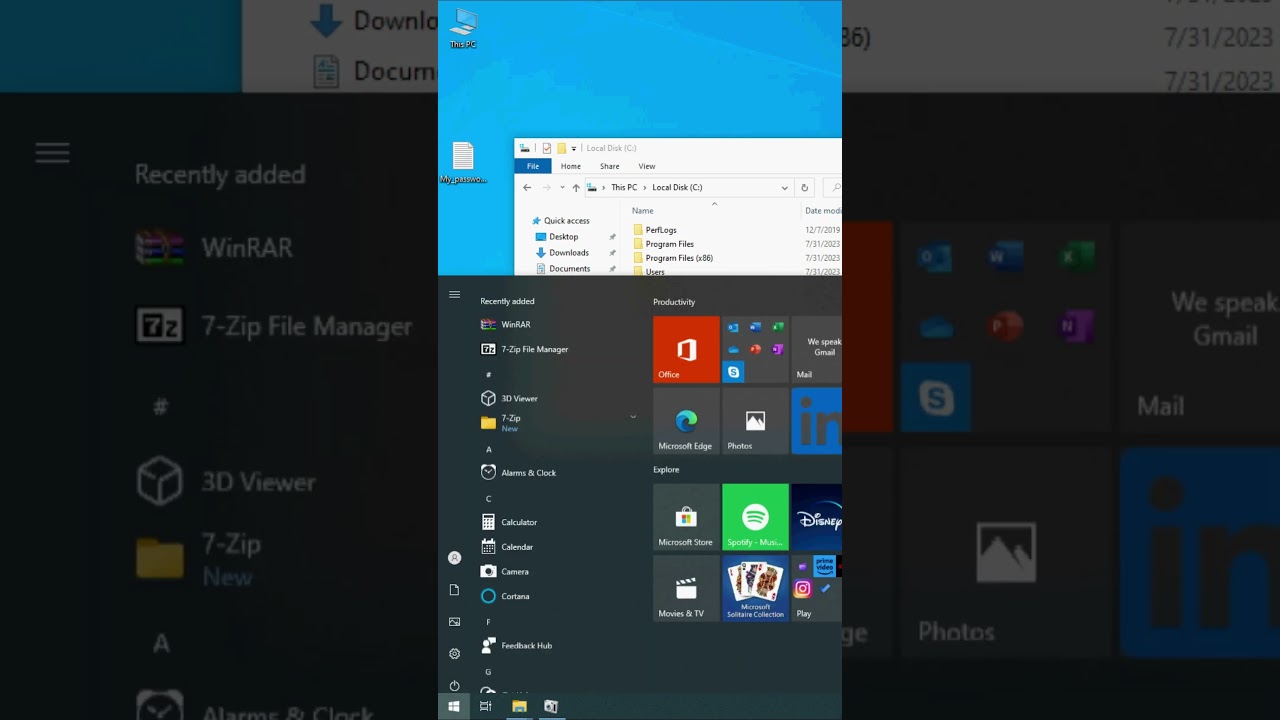The height and width of the screenshot is (720, 1280).
Task: Go up one level with the up arrow
Action: point(576,187)
